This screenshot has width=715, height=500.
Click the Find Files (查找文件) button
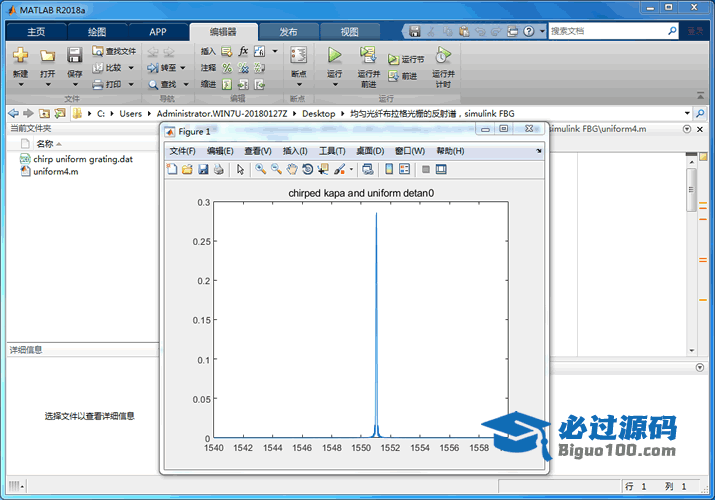tap(114, 51)
